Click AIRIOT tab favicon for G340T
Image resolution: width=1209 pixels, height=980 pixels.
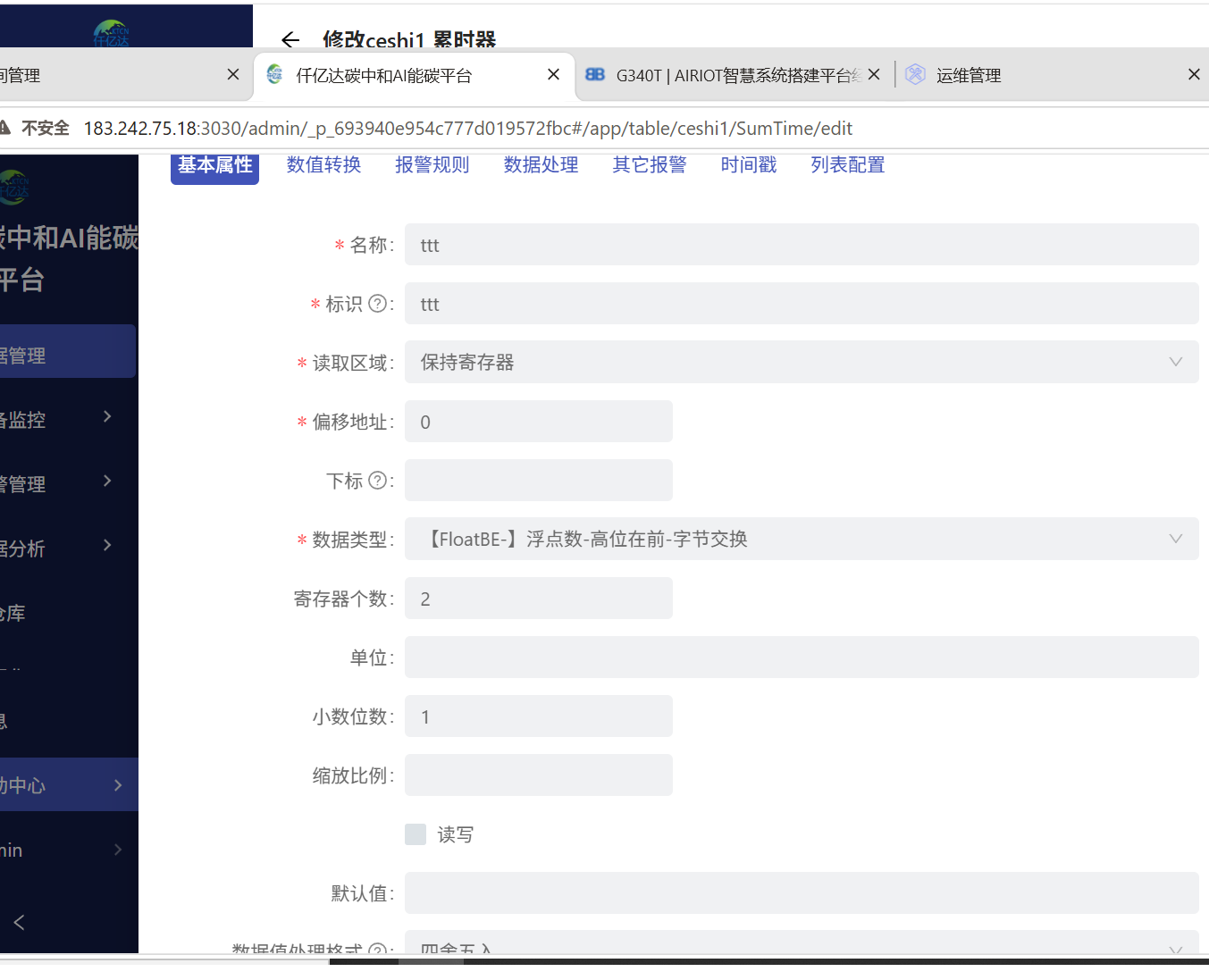595,75
